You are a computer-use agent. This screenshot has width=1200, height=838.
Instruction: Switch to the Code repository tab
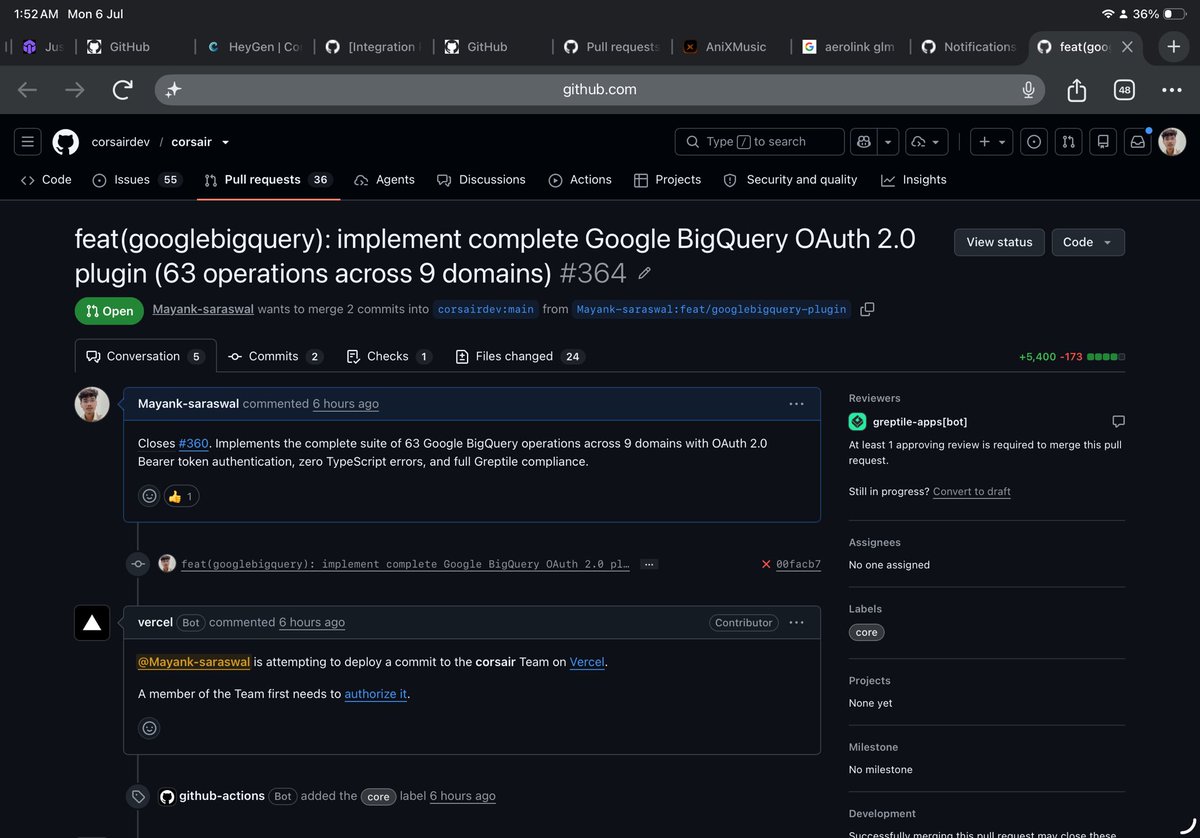pyautogui.click(x=46, y=180)
